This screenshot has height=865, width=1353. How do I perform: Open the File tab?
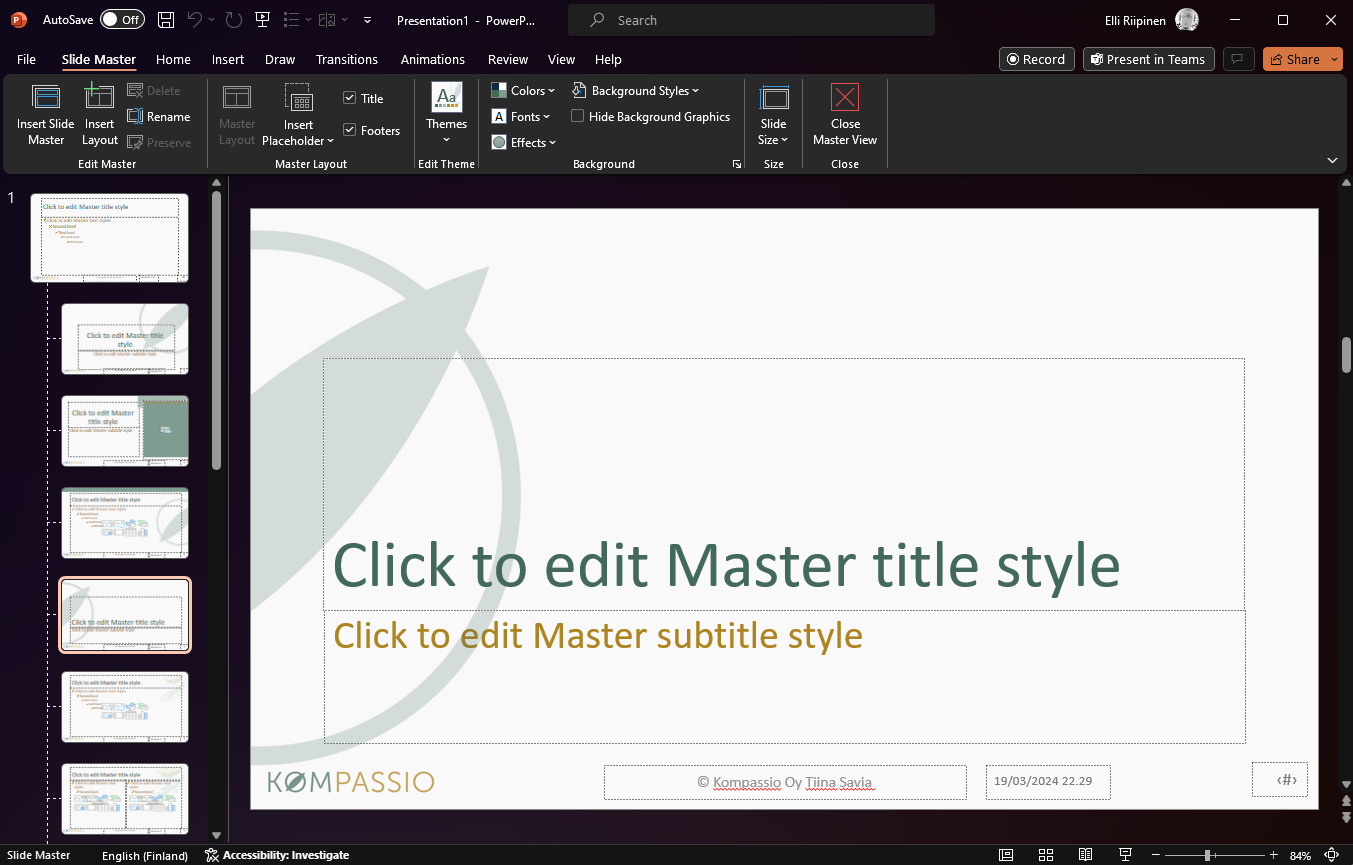26,59
